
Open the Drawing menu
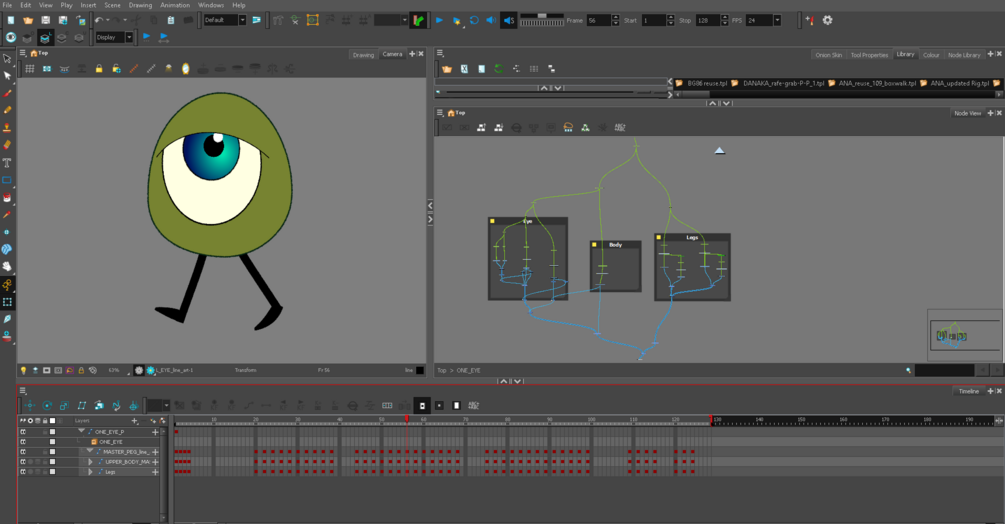(x=140, y=5)
